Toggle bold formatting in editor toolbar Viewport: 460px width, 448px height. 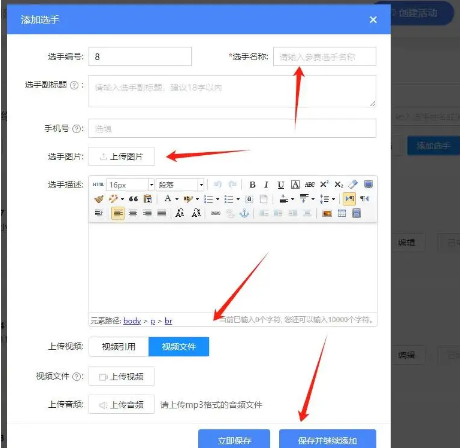click(252, 184)
